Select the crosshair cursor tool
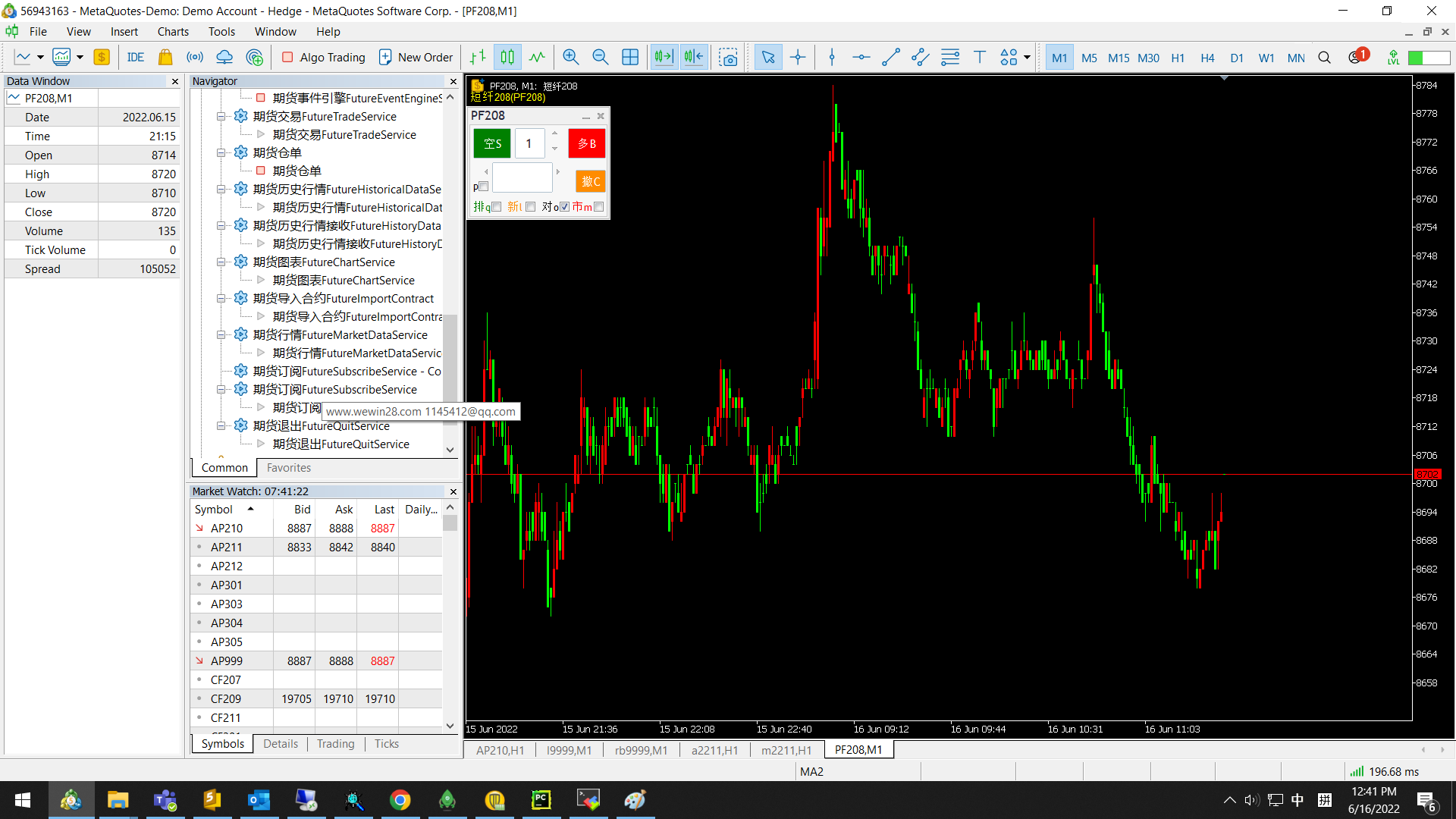 click(x=798, y=58)
